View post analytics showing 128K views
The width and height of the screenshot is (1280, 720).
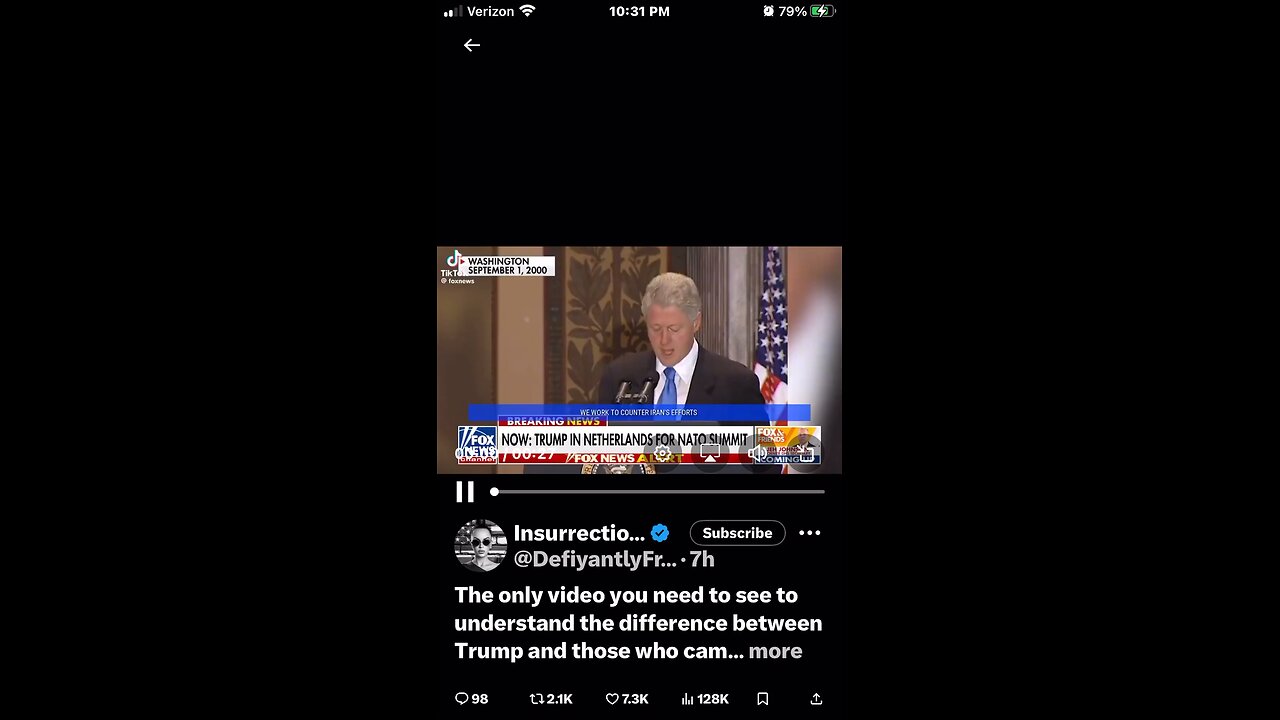(705, 699)
